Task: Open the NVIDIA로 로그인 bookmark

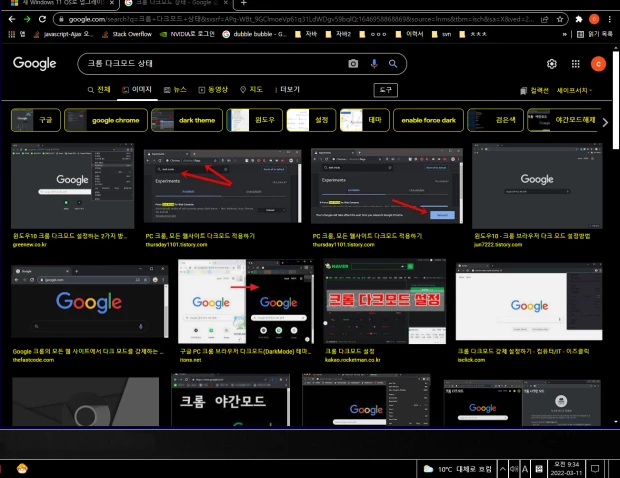Action: [187, 34]
